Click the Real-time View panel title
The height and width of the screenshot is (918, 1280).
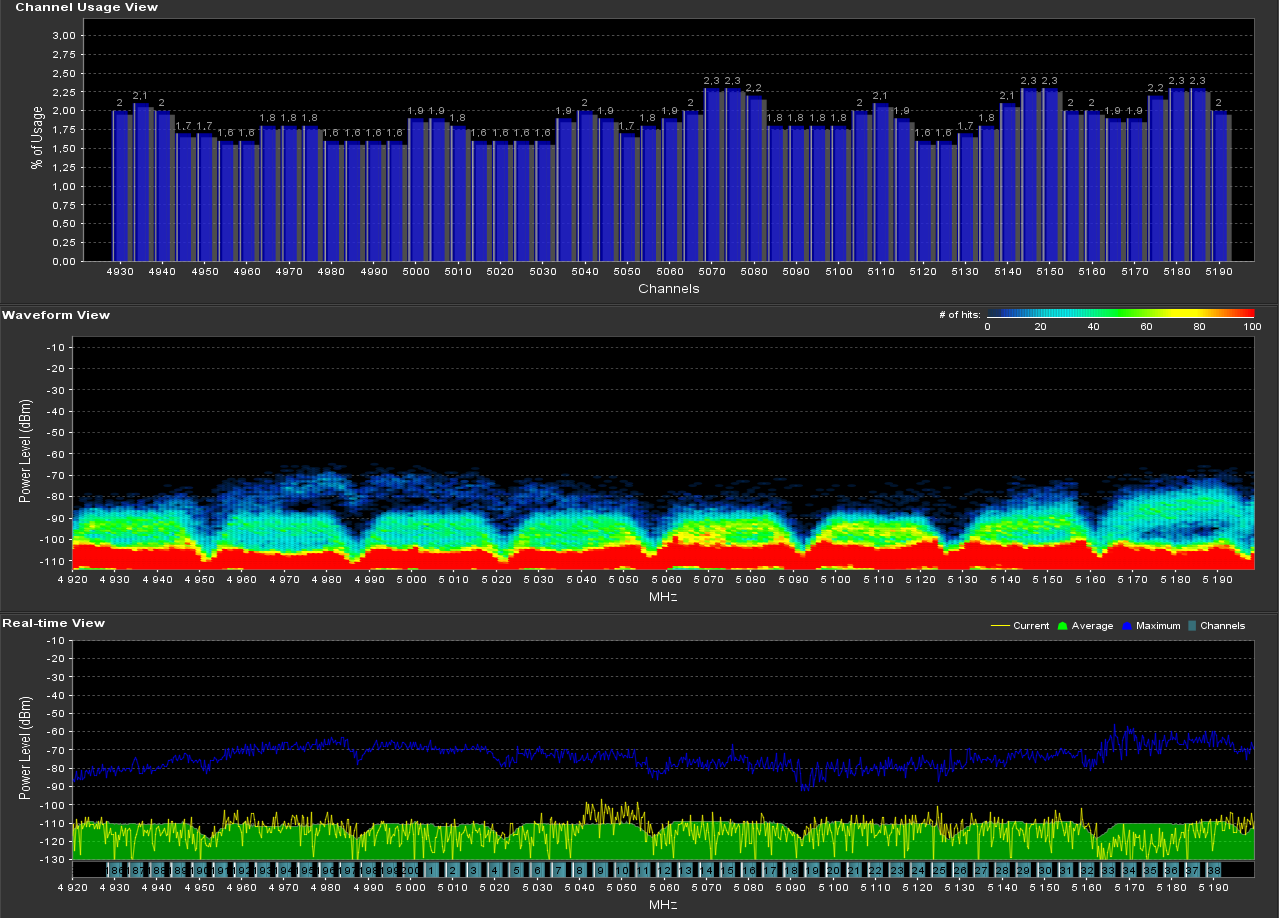pyautogui.click(x=53, y=623)
